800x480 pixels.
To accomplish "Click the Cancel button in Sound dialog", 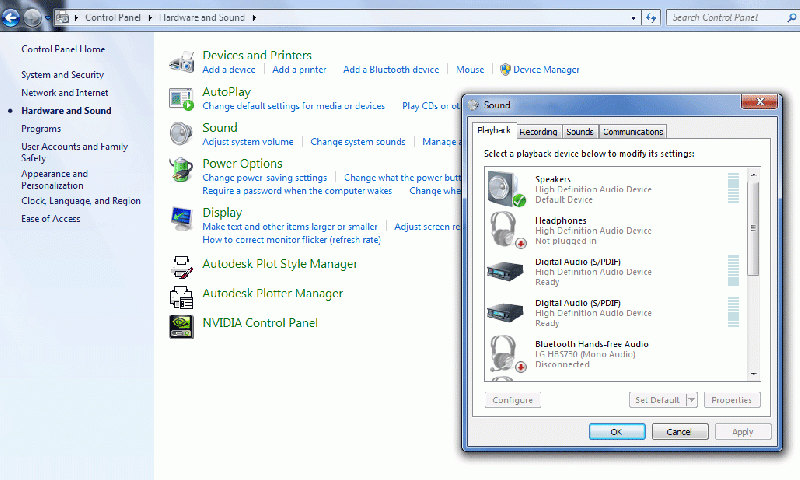I will point(680,432).
